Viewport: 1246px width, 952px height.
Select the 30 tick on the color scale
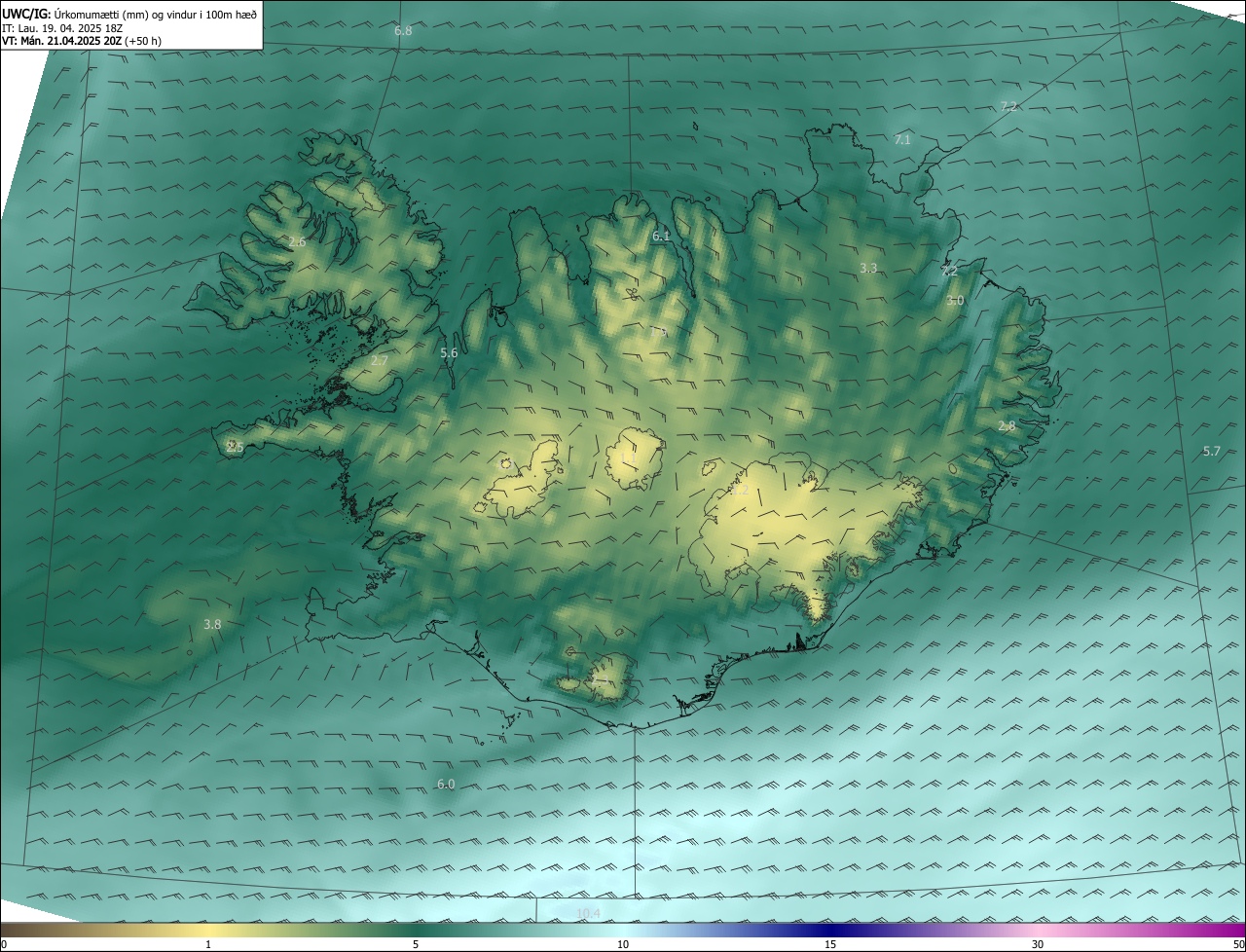(x=1038, y=945)
